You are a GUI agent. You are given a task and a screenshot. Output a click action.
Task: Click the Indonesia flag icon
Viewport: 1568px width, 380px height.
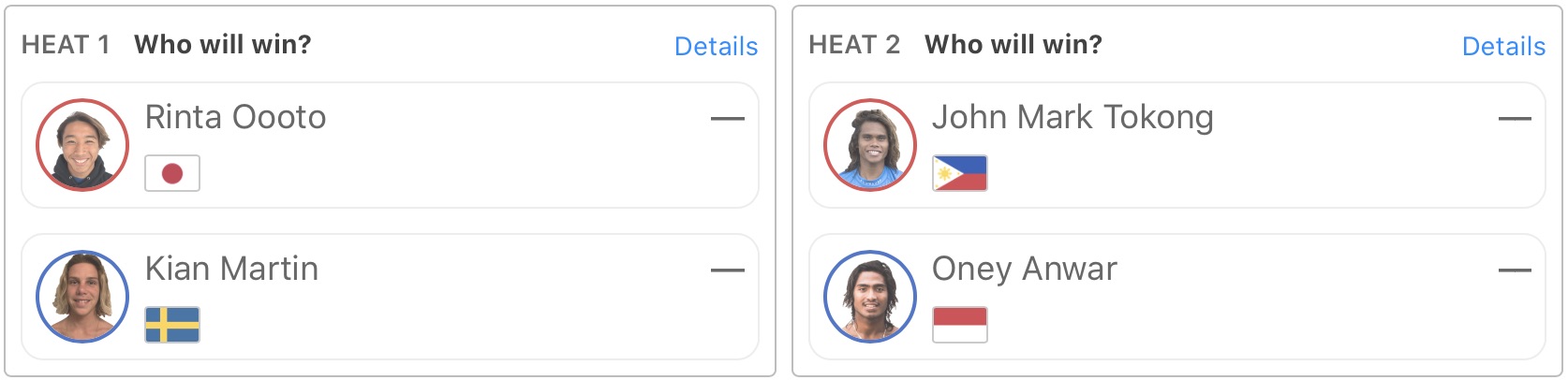[960, 325]
